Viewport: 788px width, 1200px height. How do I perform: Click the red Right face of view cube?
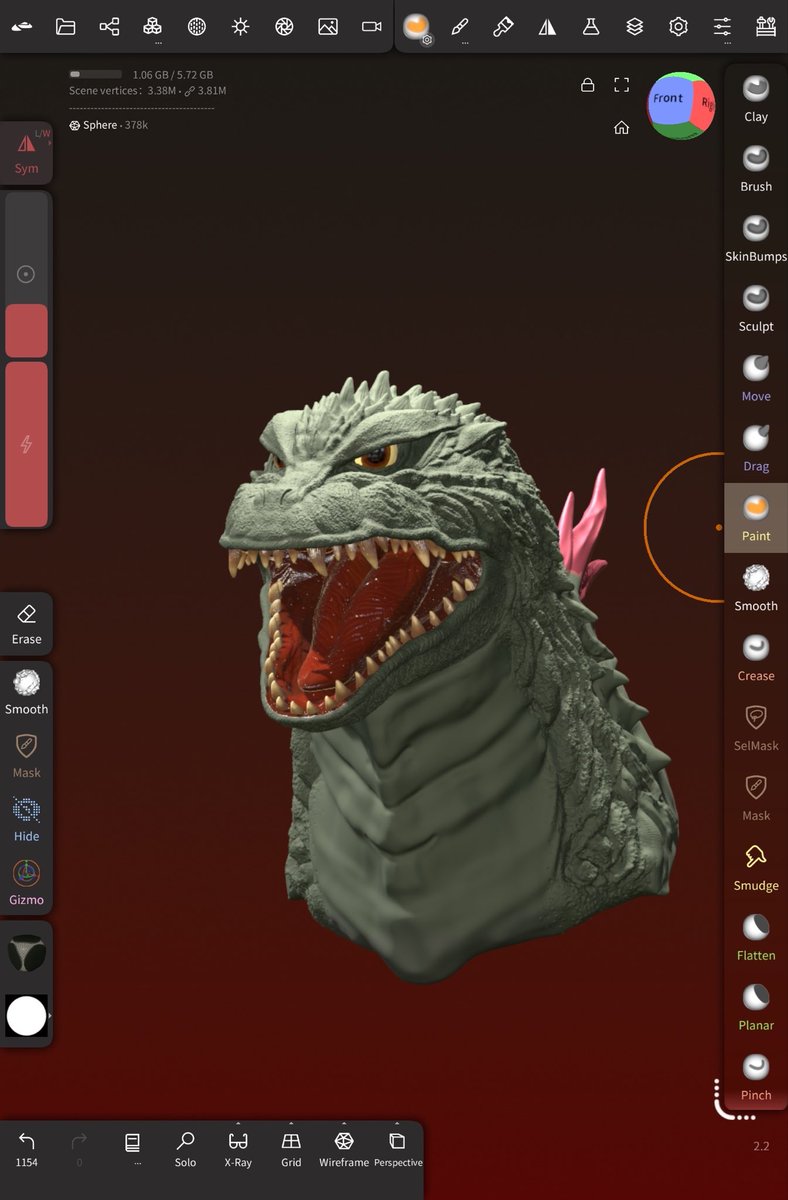tap(706, 104)
